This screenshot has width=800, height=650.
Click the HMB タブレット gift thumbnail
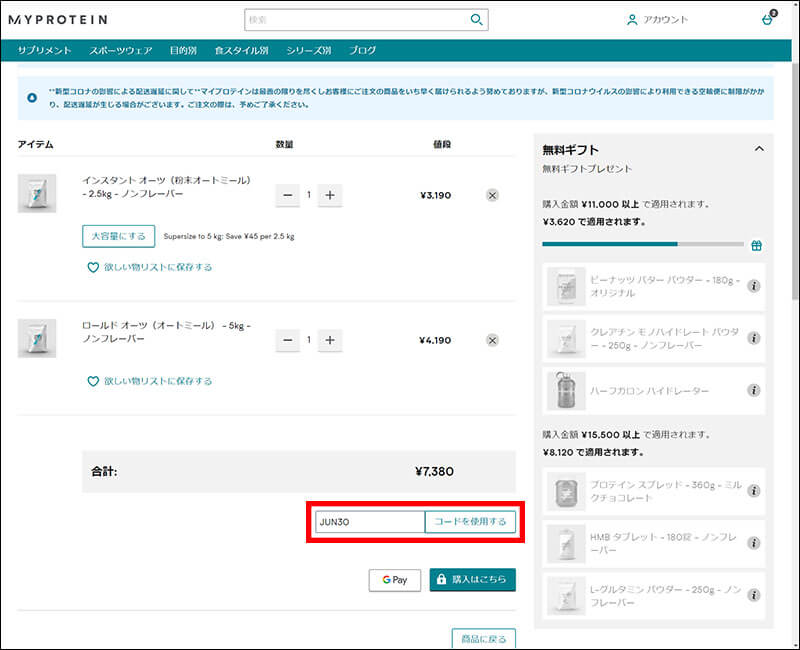(566, 543)
